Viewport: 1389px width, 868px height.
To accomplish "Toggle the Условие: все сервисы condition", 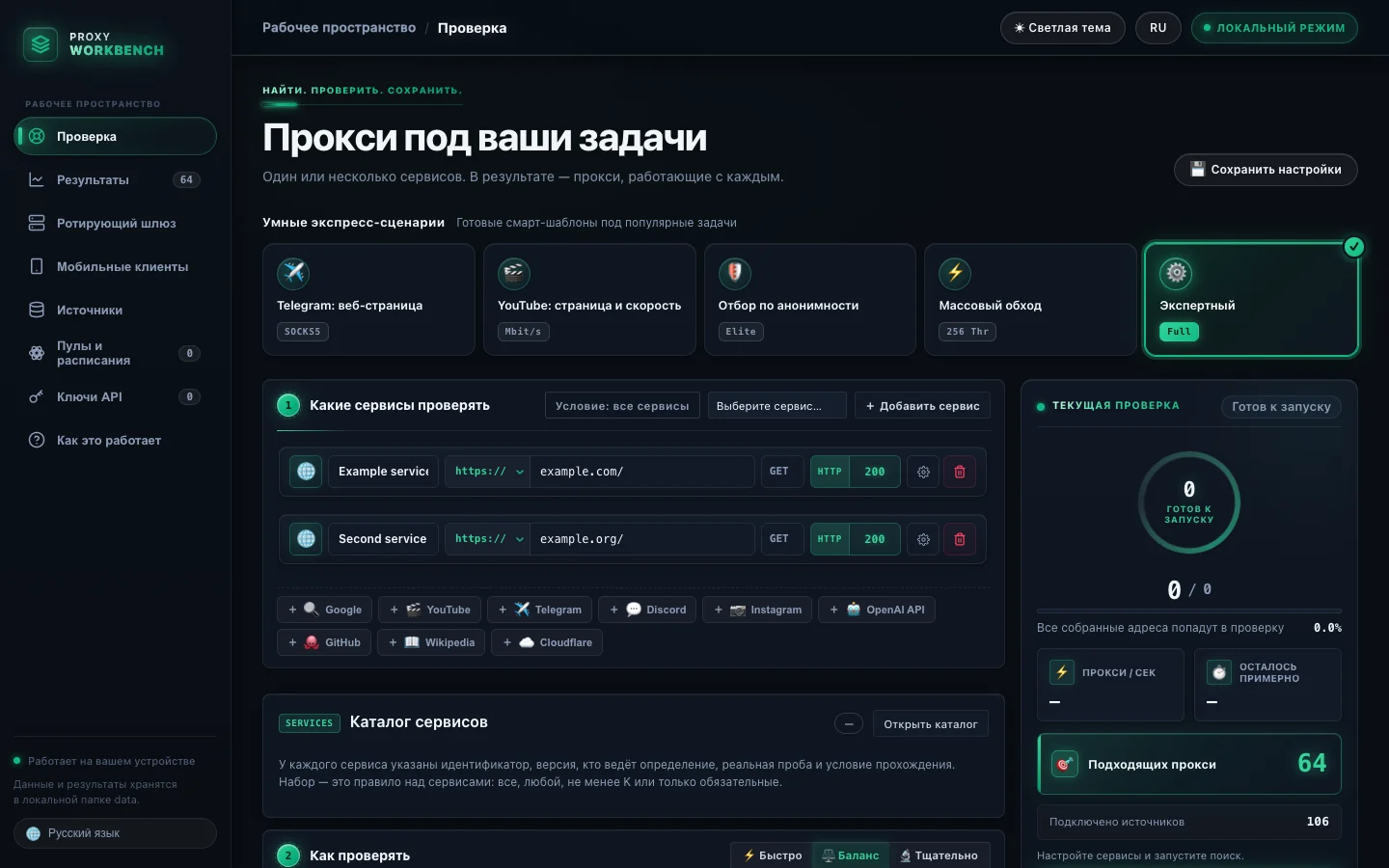I will 622,406.
